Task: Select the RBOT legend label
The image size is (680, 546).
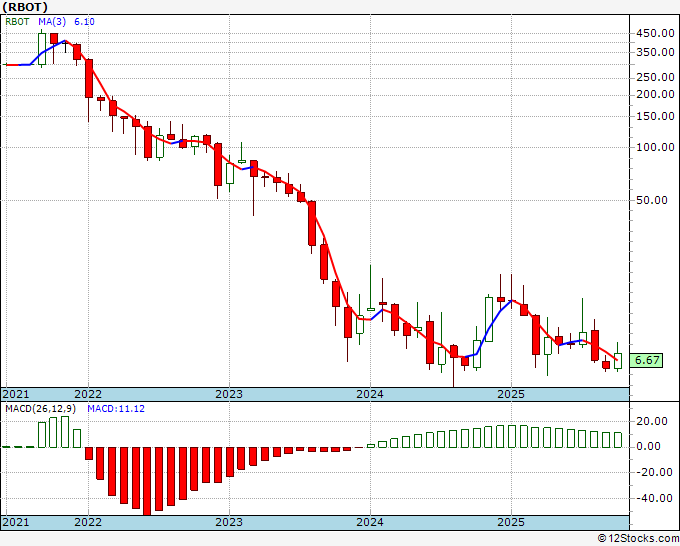Action: click(x=17, y=22)
